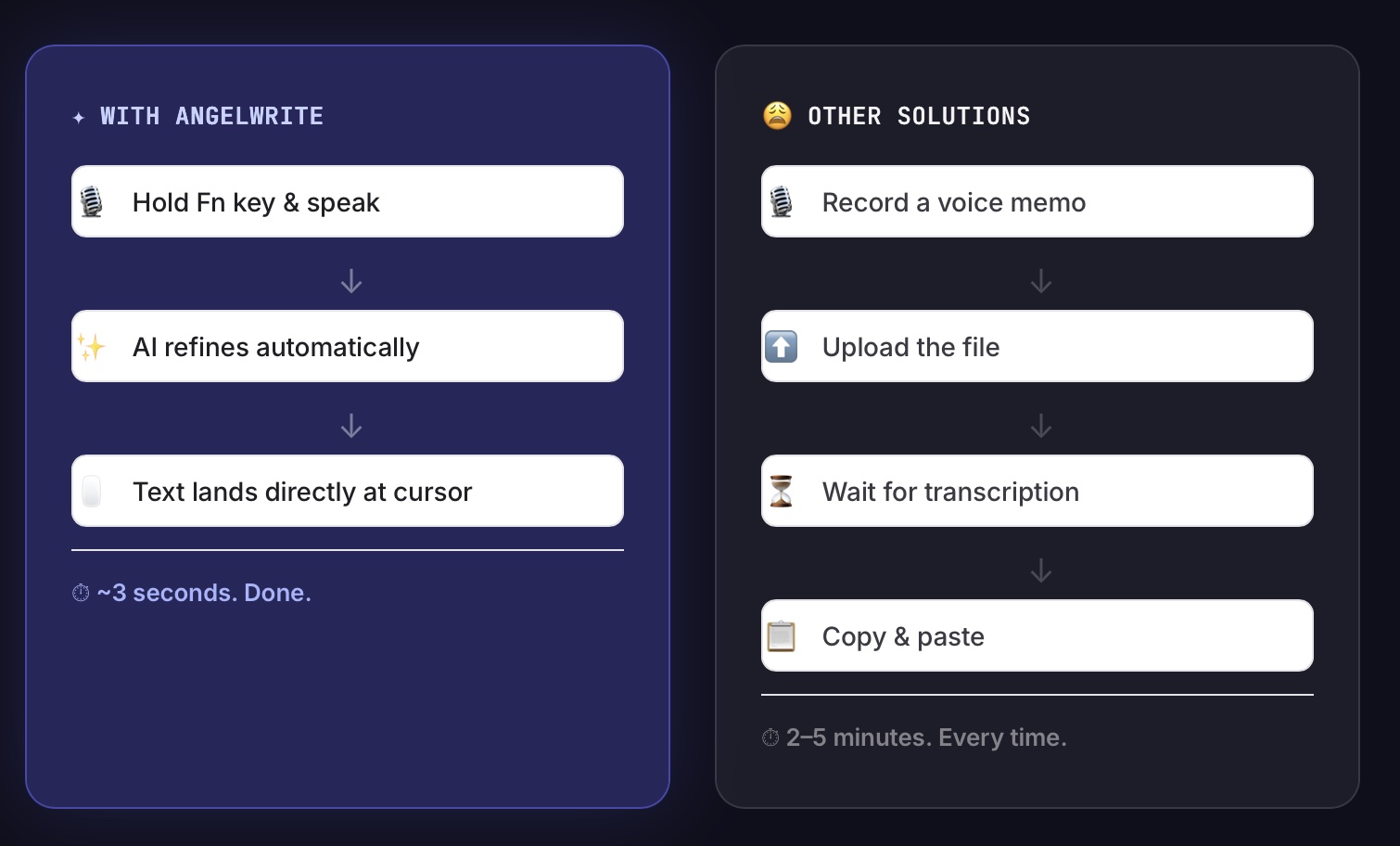Click the sparkles icon next to AI refines
1400x846 pixels.
pos(91,347)
